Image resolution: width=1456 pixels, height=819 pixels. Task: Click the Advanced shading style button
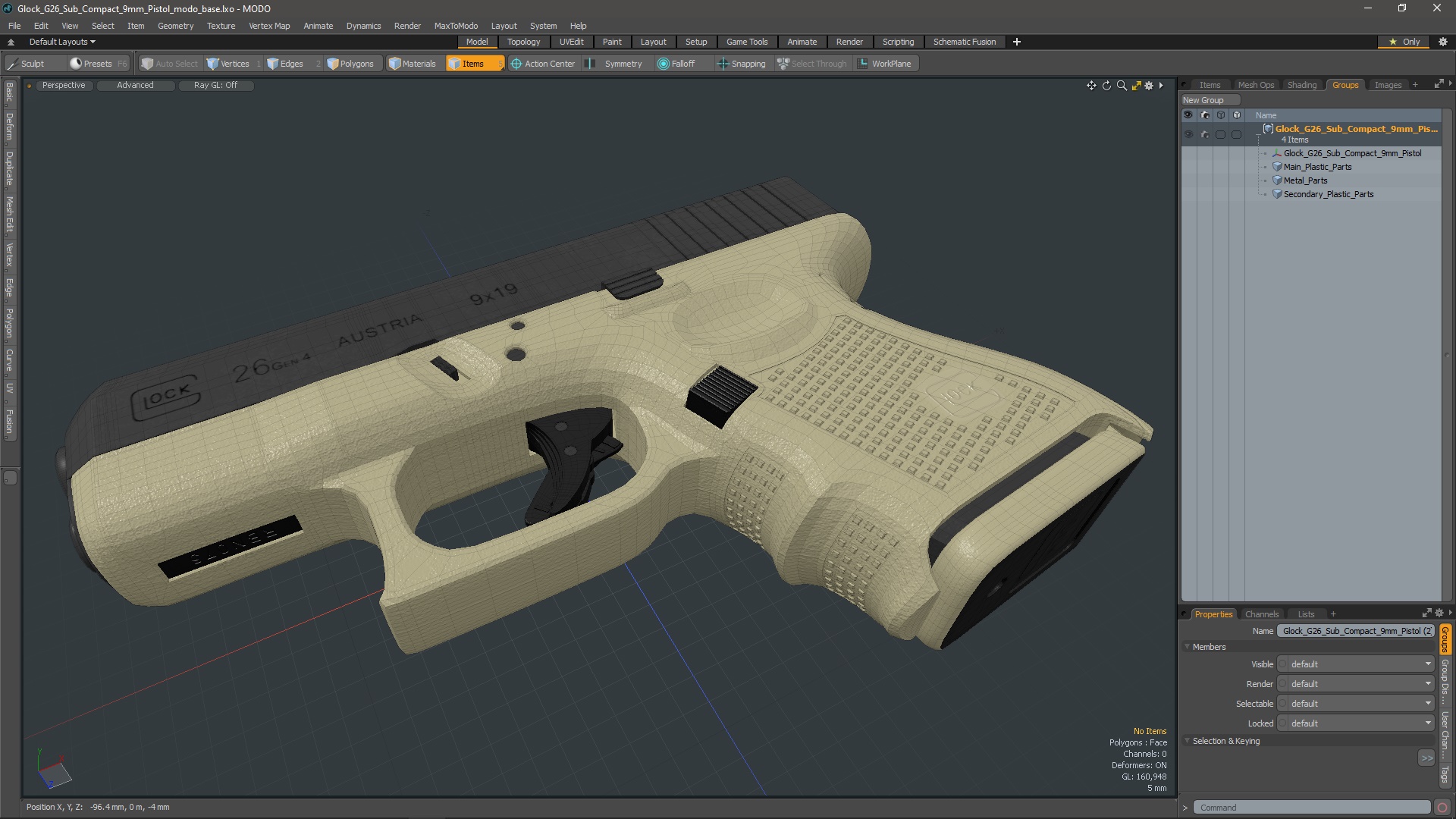pos(135,85)
